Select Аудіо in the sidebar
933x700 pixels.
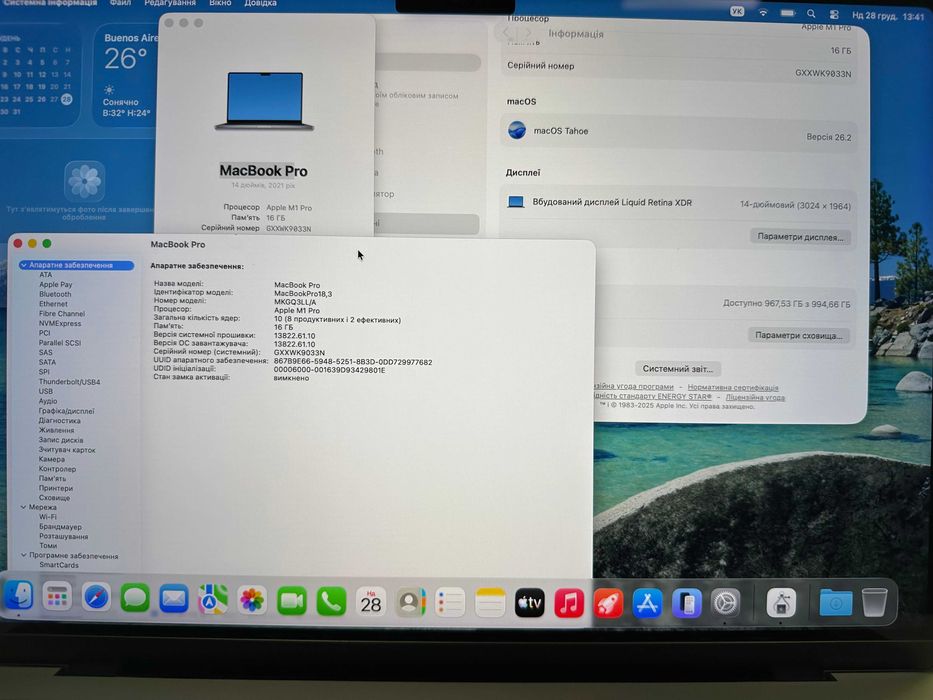[48, 401]
